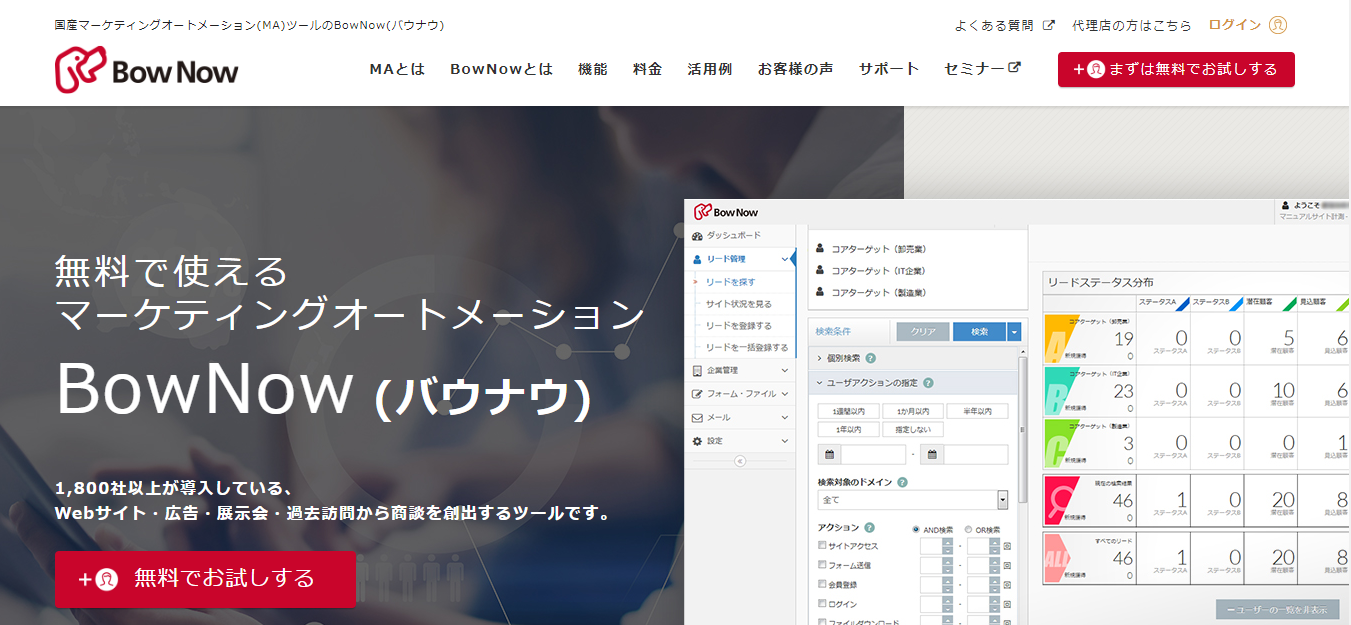Expand the 企業管理 sidebar section
Screen dimensions: 1351x625
pyautogui.click(x=785, y=371)
